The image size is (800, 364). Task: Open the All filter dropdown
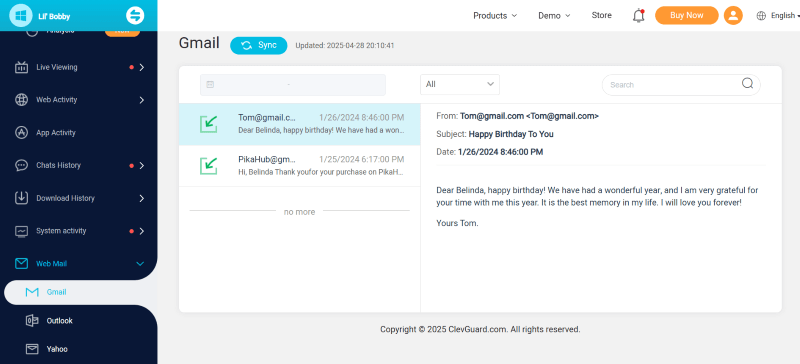(460, 84)
